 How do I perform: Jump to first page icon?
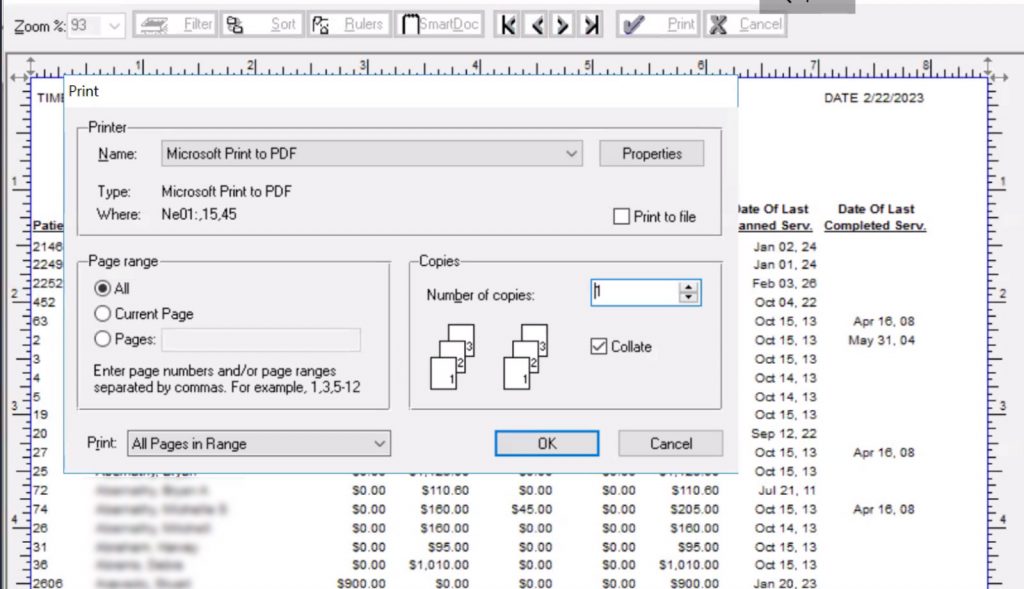[x=507, y=25]
